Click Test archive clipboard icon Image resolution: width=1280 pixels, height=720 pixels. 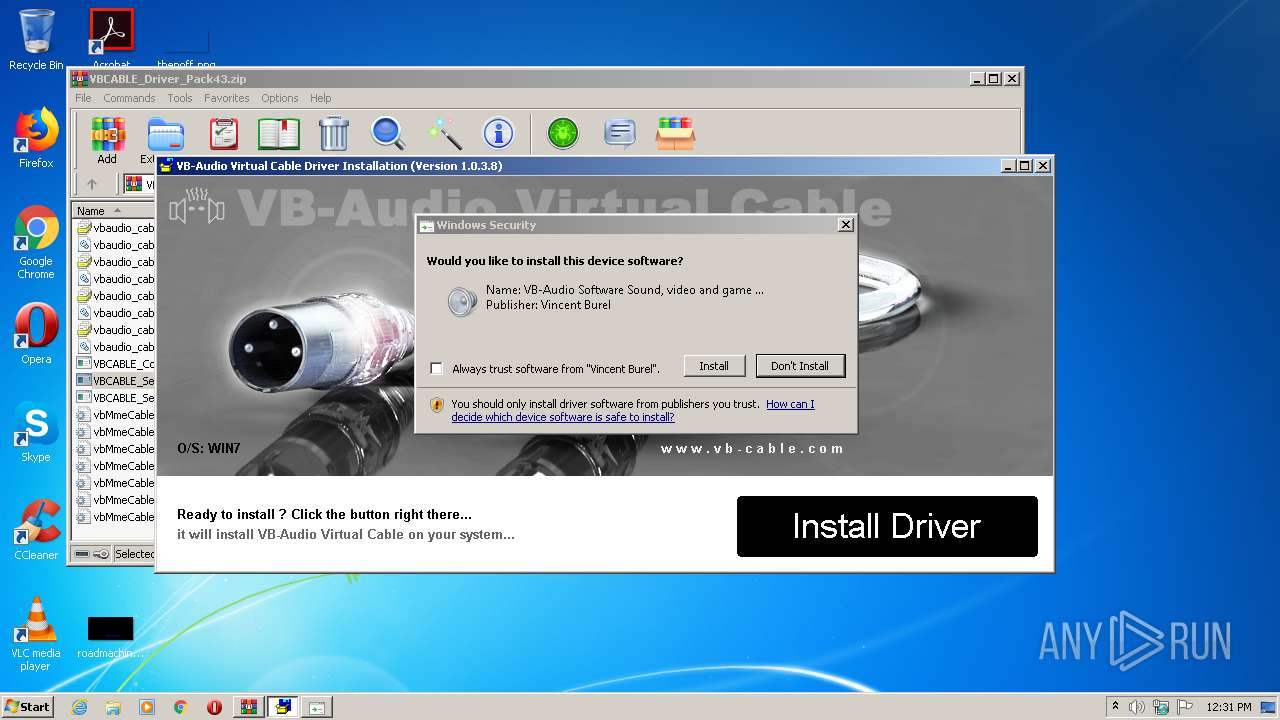pyautogui.click(x=223, y=133)
